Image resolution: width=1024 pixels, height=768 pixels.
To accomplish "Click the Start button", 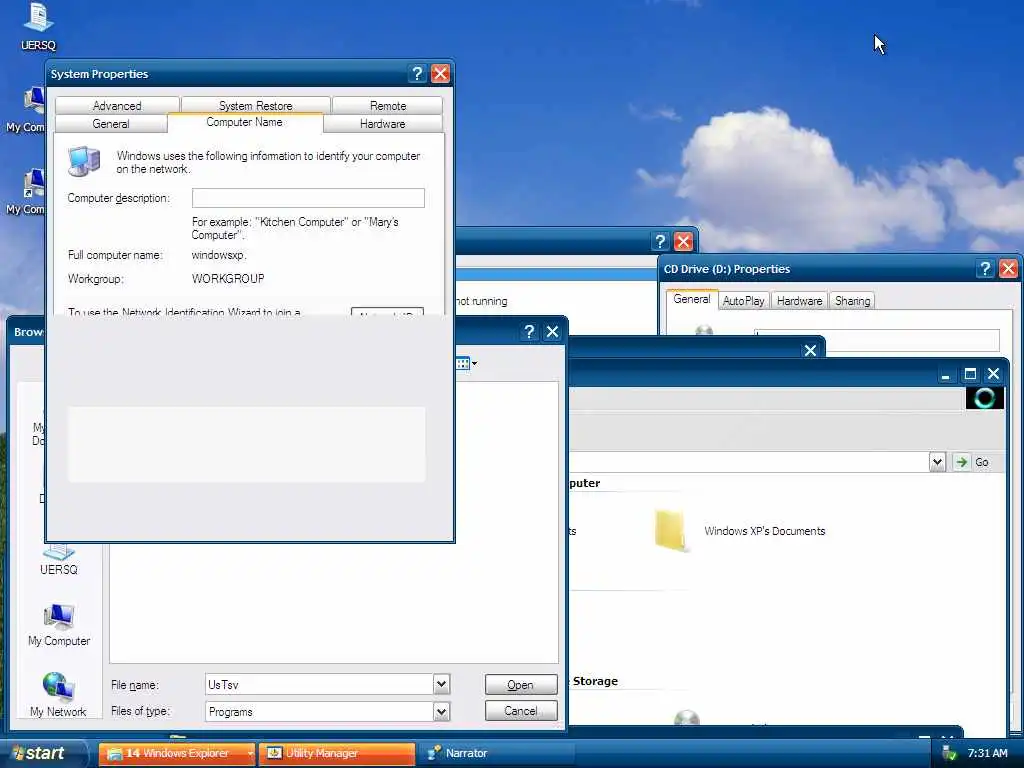I will click(43, 753).
